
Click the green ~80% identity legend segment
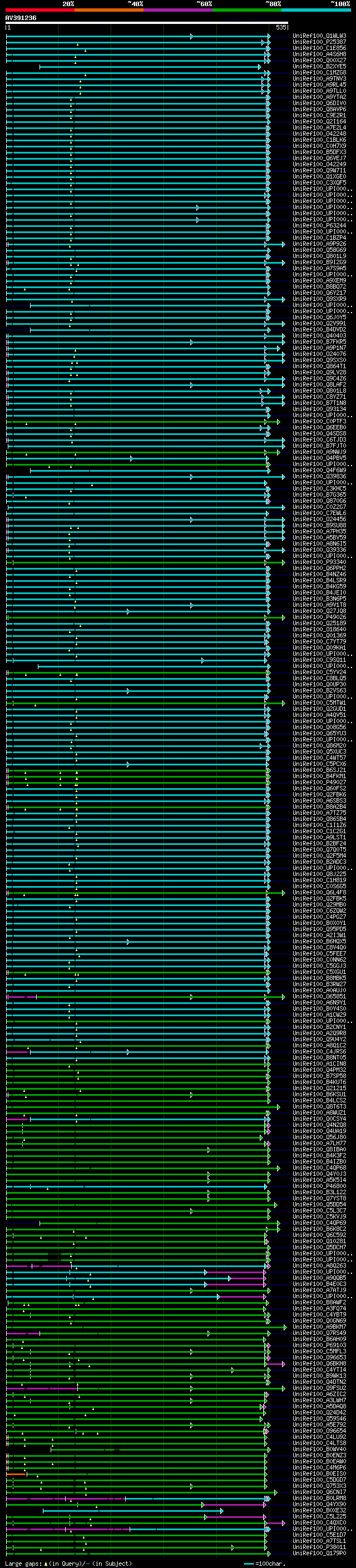click(247, 10)
